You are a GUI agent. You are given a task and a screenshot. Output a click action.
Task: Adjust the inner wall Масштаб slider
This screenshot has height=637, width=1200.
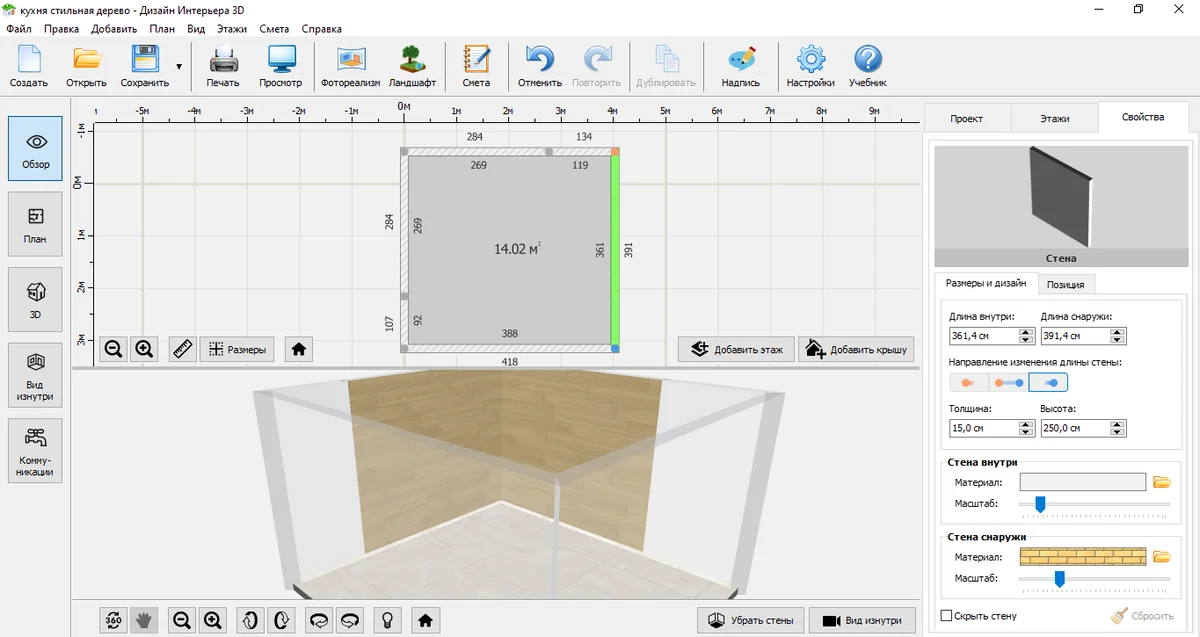1040,504
